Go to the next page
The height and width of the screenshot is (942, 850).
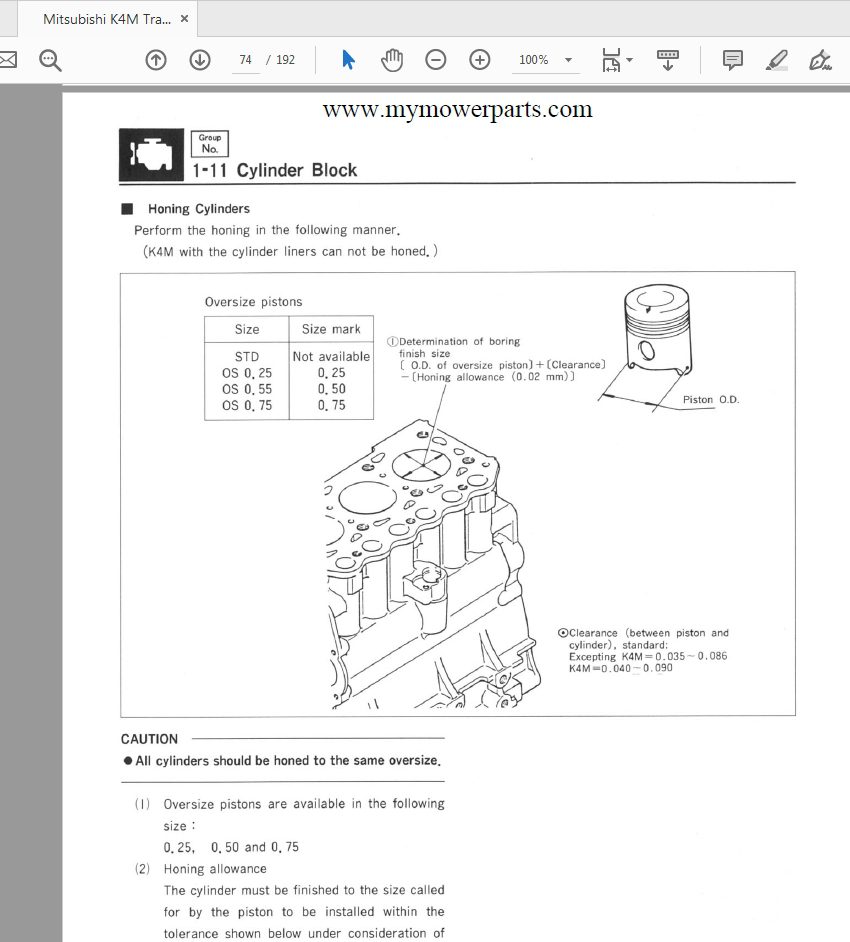tap(200, 59)
